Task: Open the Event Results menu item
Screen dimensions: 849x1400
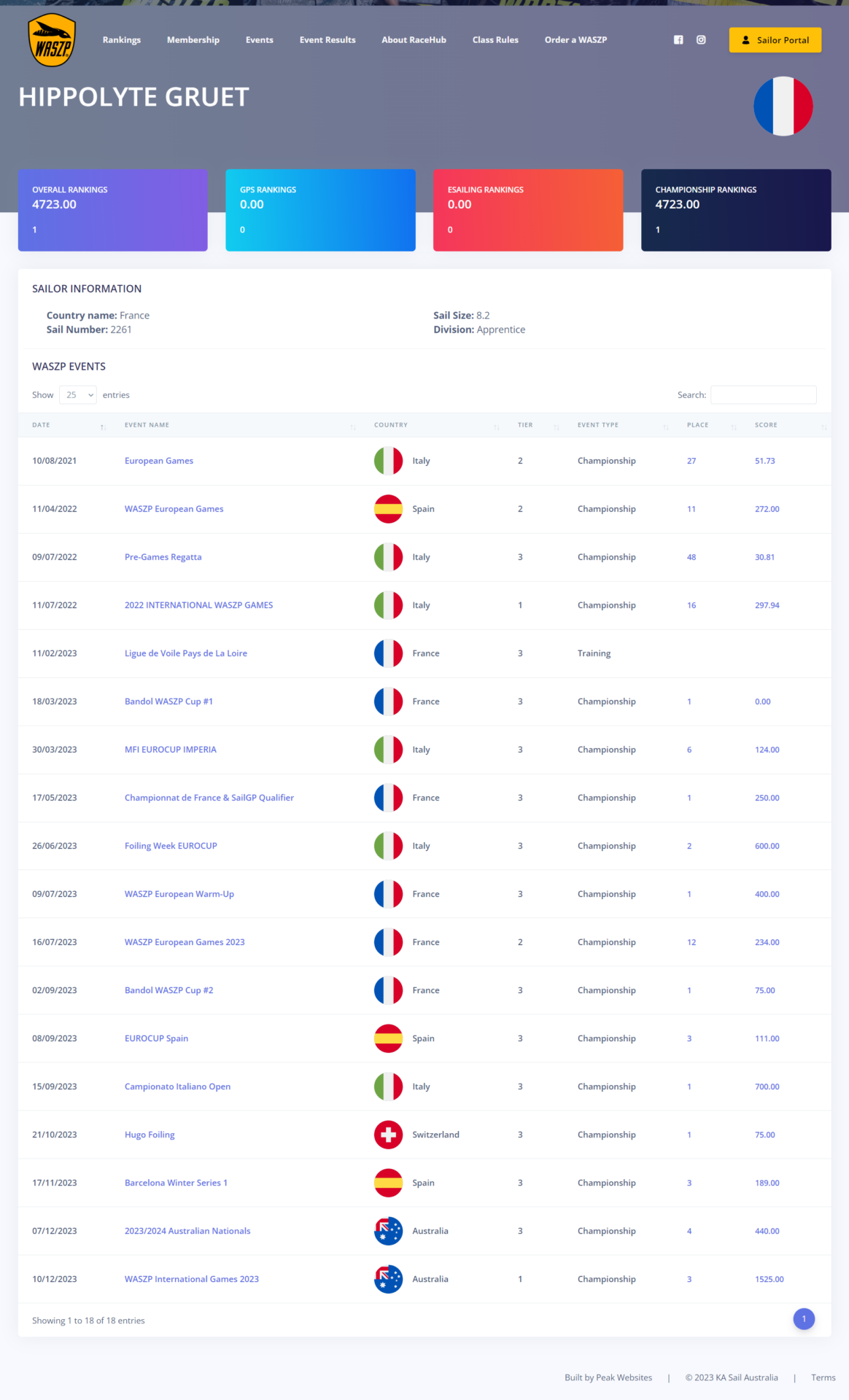Action: tap(327, 40)
